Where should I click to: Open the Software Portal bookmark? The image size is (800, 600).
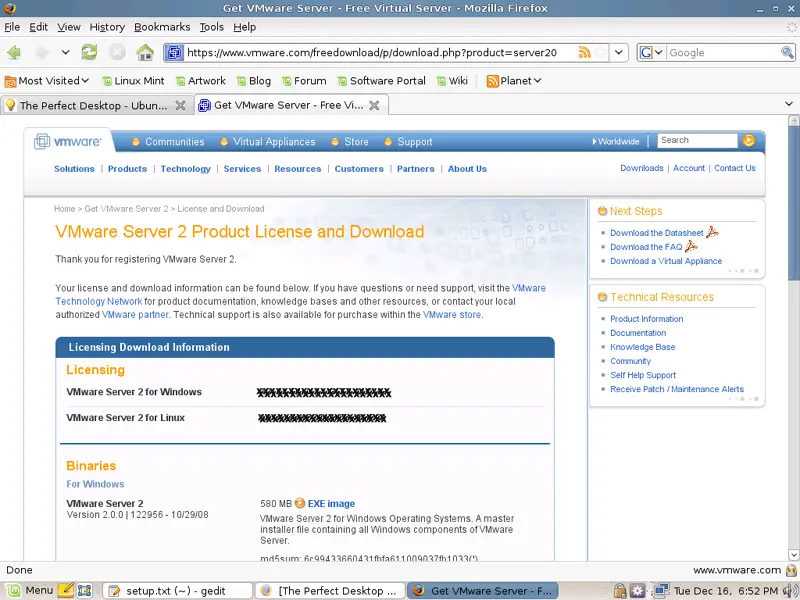pos(381,81)
